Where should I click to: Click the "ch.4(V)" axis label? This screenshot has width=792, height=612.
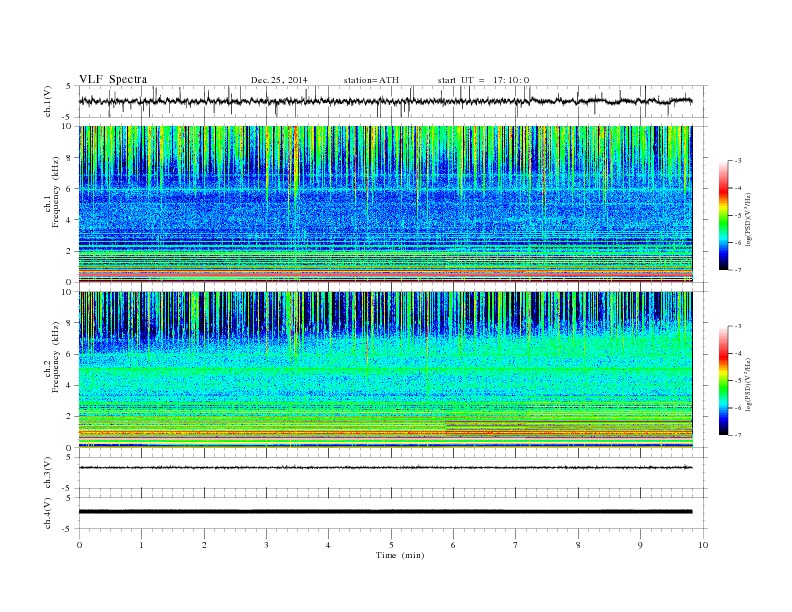pyautogui.click(x=47, y=513)
